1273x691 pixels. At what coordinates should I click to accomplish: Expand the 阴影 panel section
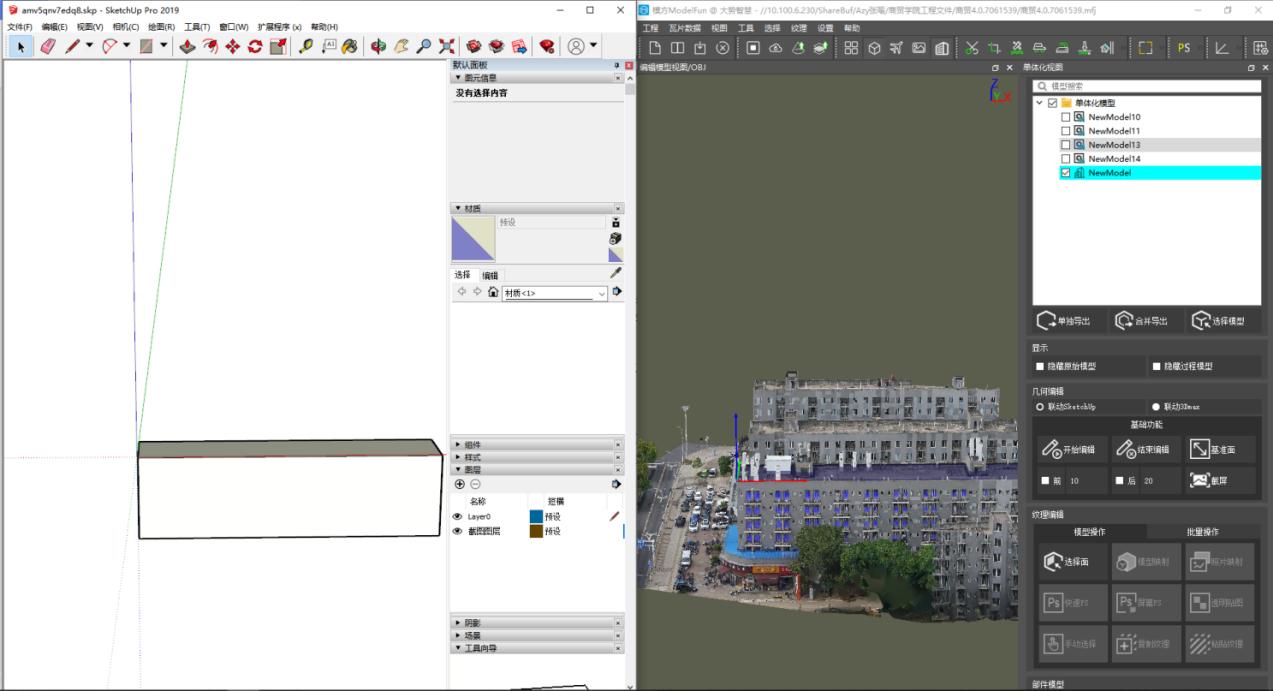[x=538, y=623]
